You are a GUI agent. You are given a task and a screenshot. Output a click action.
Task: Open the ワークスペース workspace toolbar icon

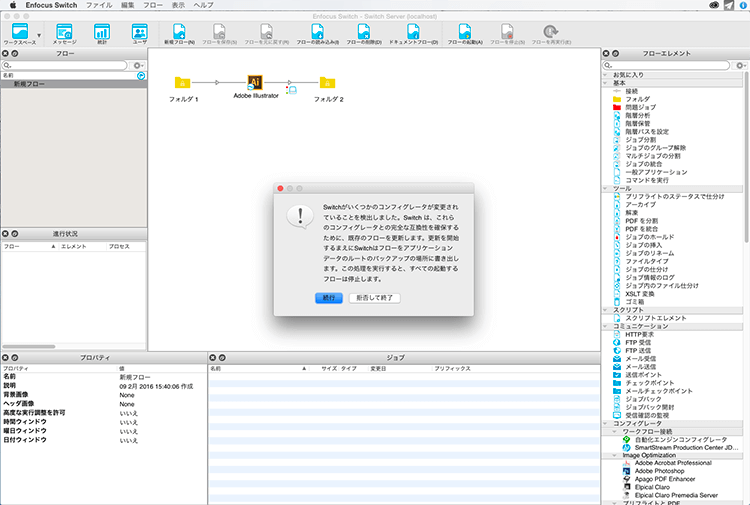[x=20, y=33]
